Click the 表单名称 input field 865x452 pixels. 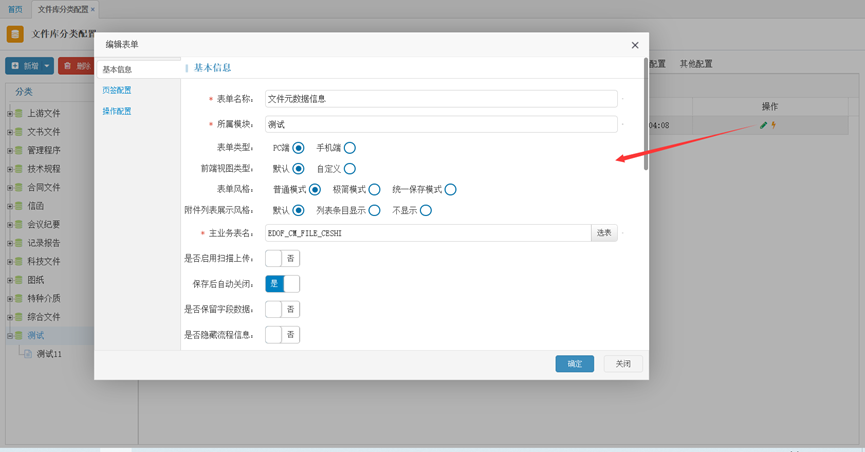tap(441, 99)
